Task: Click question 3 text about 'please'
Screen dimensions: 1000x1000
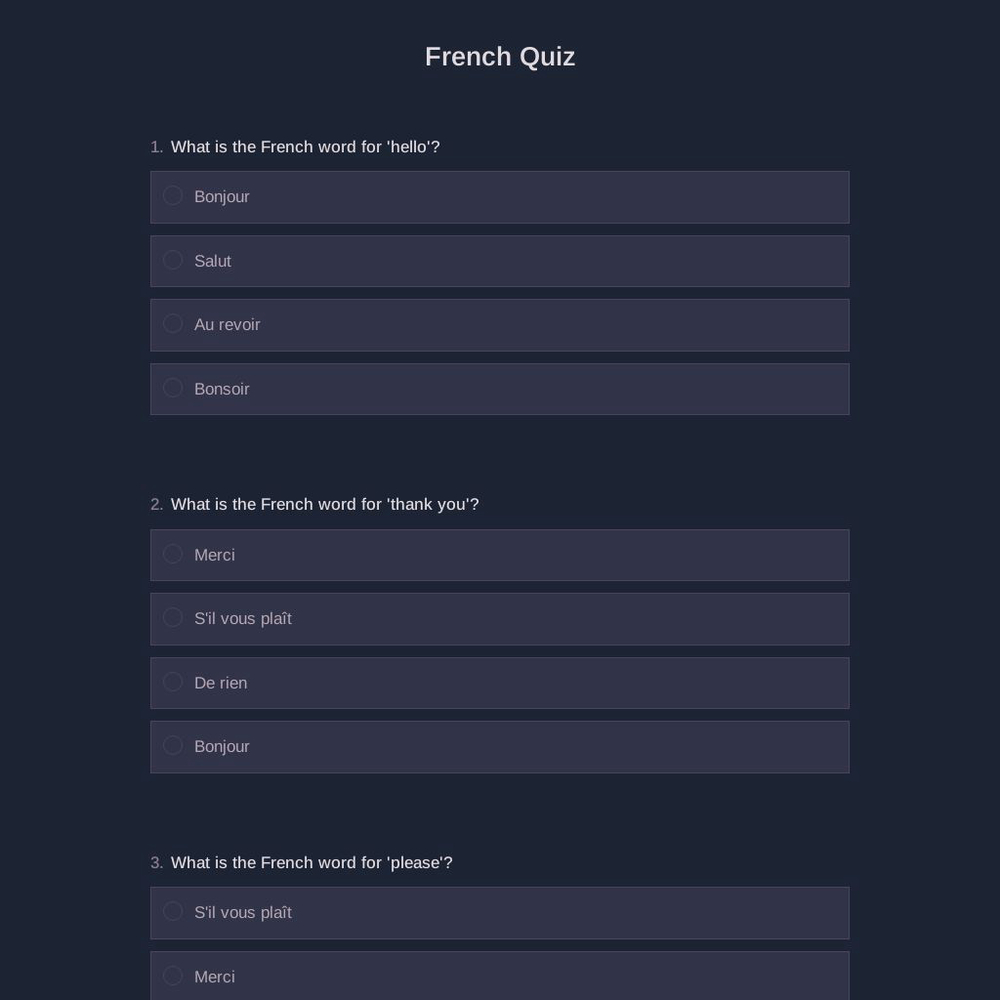Action: 311,862
